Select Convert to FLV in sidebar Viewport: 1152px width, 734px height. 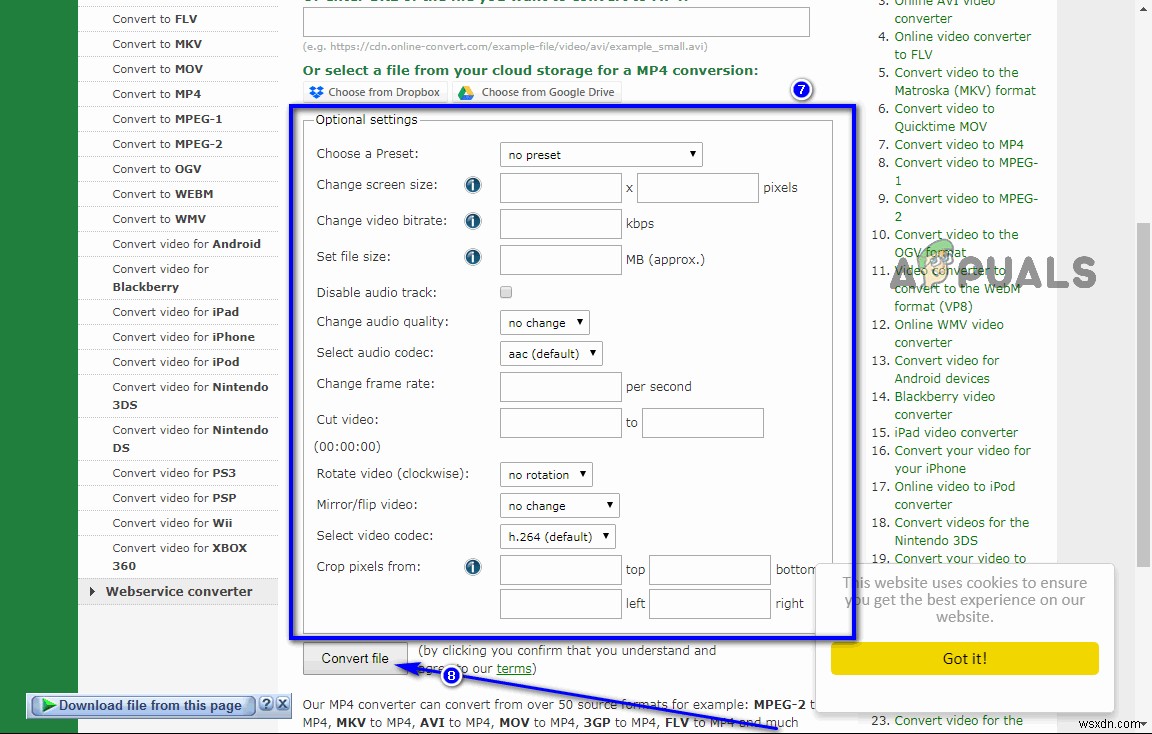tap(155, 19)
